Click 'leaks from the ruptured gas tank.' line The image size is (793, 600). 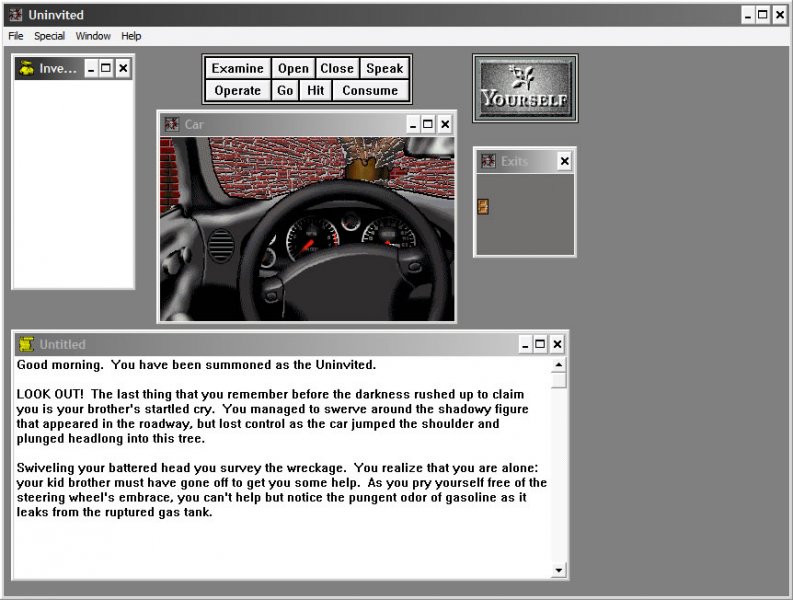pos(114,512)
